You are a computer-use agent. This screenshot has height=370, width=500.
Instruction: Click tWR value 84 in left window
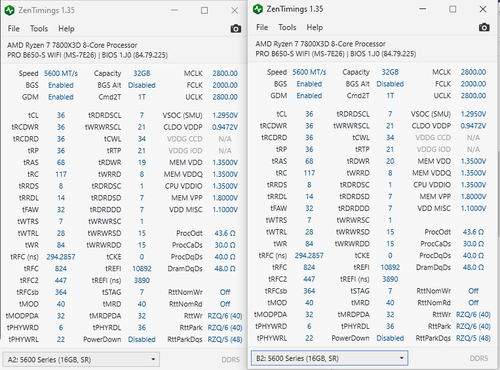point(61,245)
